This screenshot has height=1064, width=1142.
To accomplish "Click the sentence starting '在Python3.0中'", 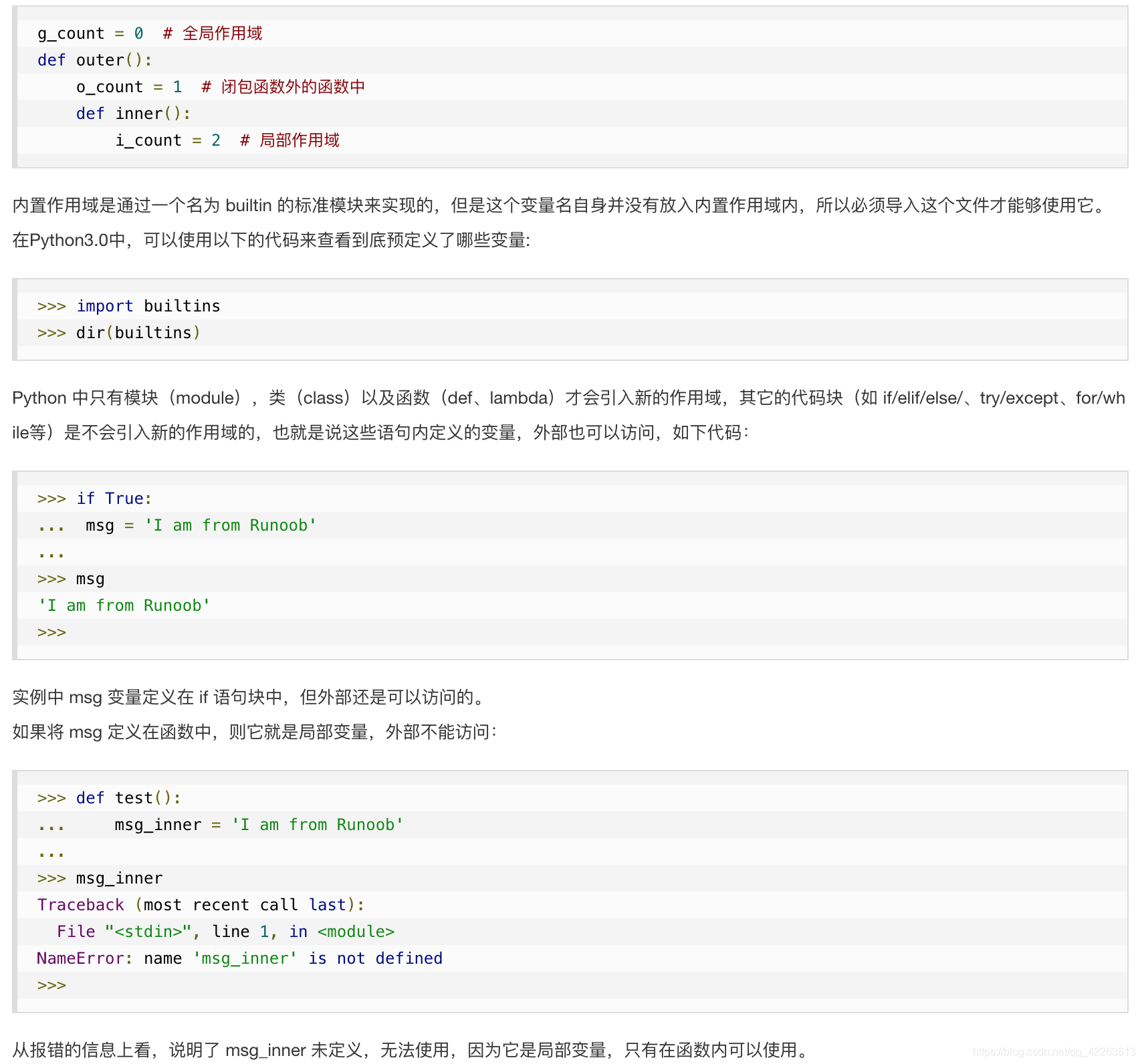I will pyautogui.click(x=271, y=240).
